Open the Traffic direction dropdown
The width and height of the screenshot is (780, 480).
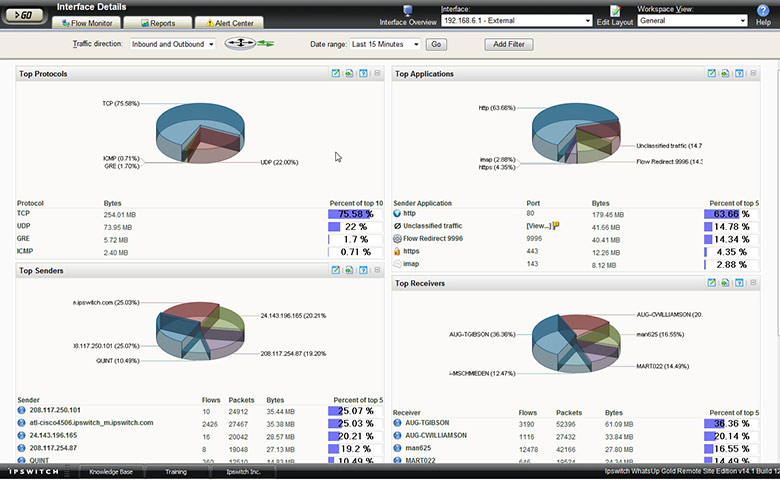(x=173, y=44)
